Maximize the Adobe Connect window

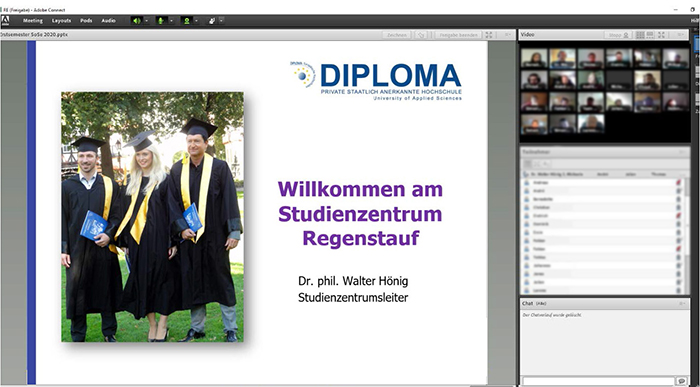693,9
